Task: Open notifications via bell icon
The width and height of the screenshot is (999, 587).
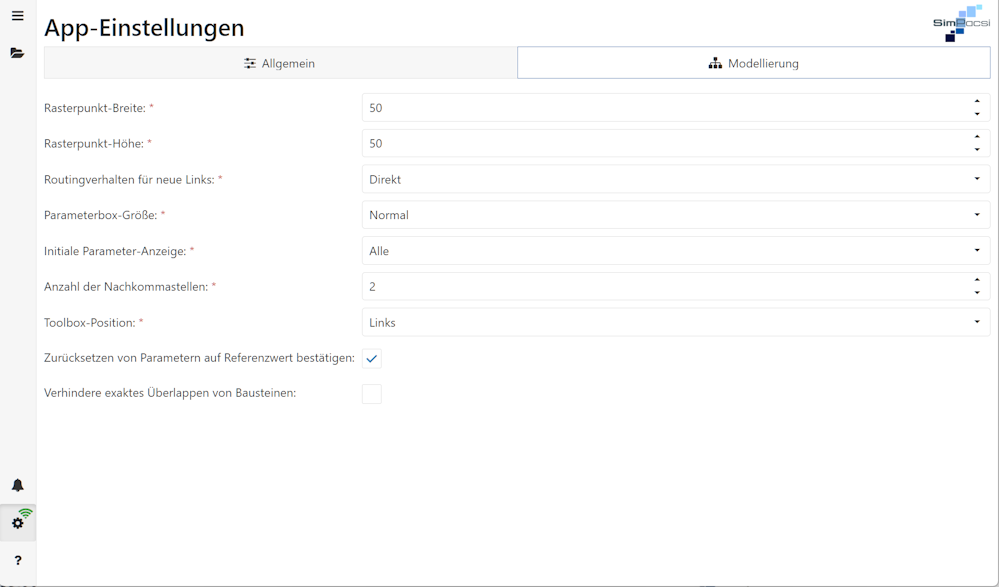Action: coord(17,485)
